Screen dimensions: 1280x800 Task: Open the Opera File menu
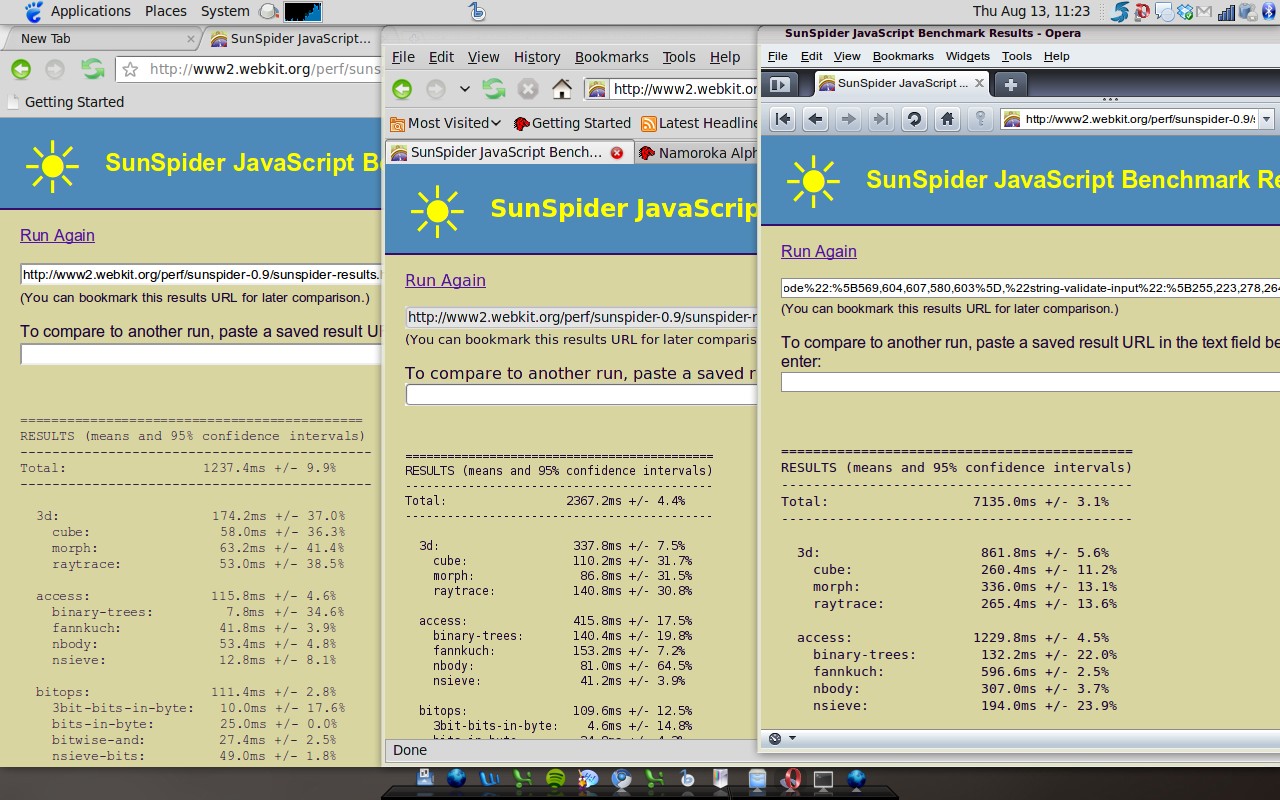click(777, 56)
